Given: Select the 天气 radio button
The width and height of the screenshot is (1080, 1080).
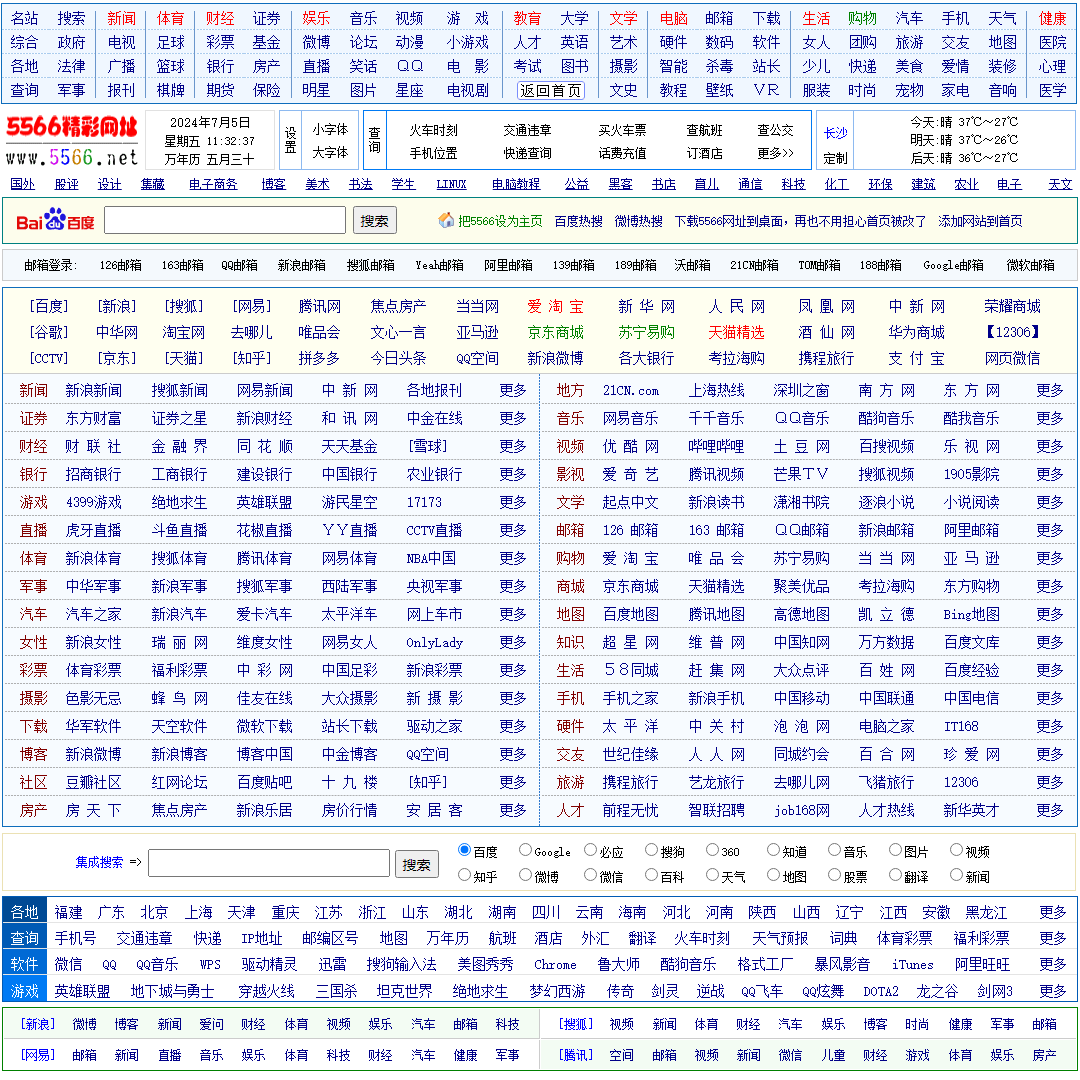Looking at the screenshot, I should pyautogui.click(x=712, y=875).
